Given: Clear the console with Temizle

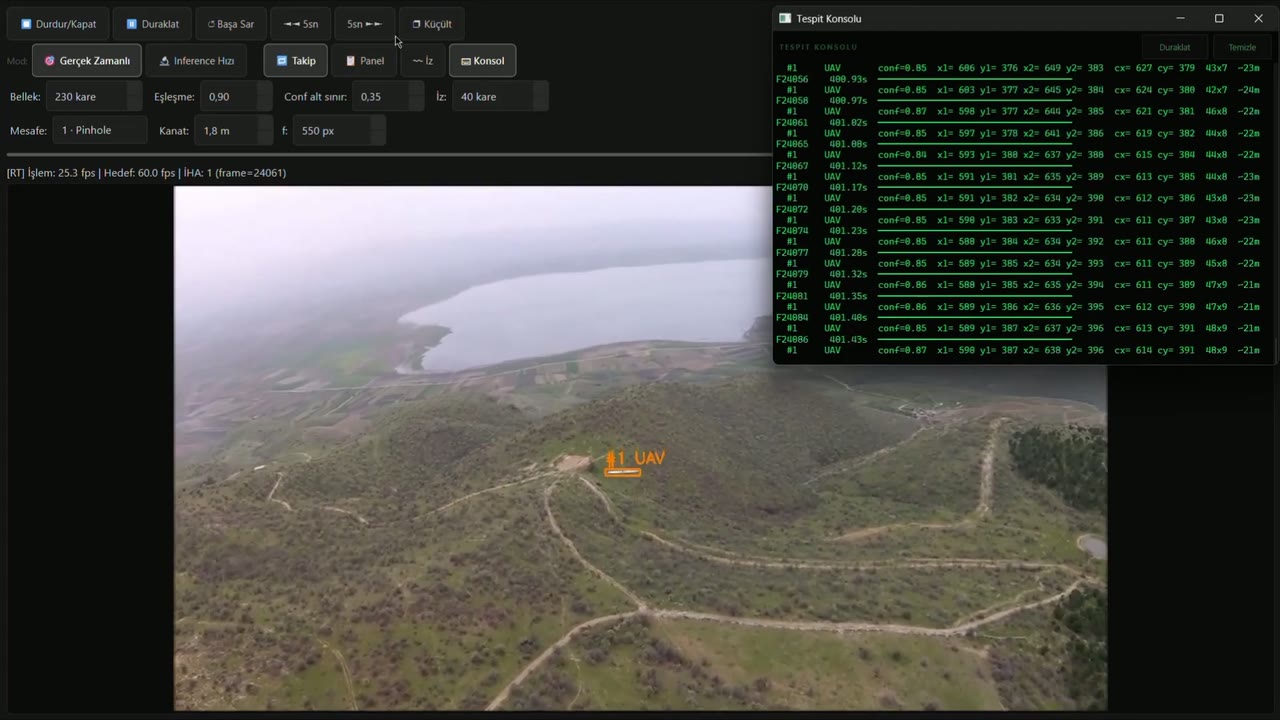Looking at the screenshot, I should tap(1242, 47).
